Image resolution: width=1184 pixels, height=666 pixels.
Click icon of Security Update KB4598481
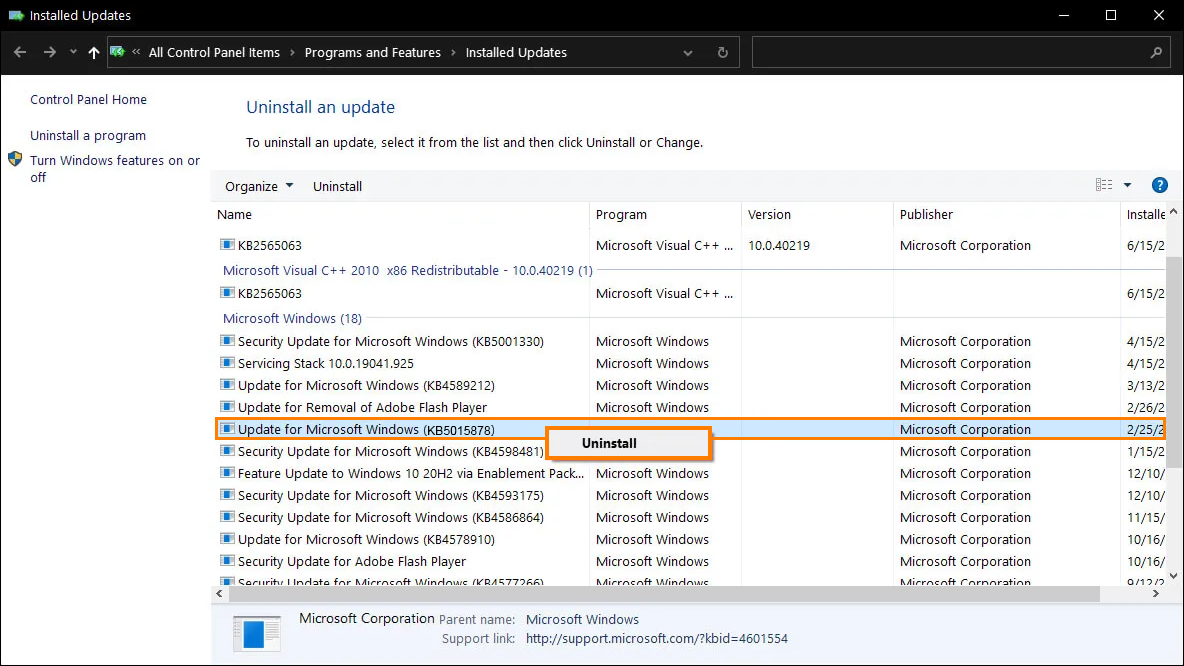click(x=227, y=451)
